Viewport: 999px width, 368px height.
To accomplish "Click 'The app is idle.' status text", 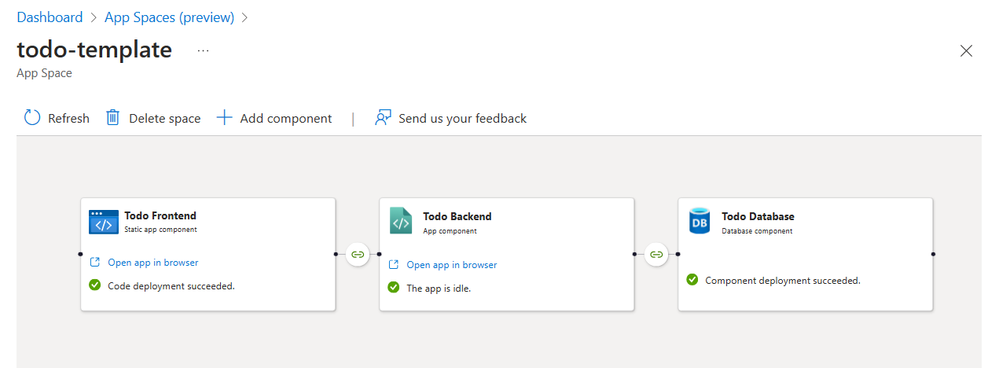I will coord(439,288).
